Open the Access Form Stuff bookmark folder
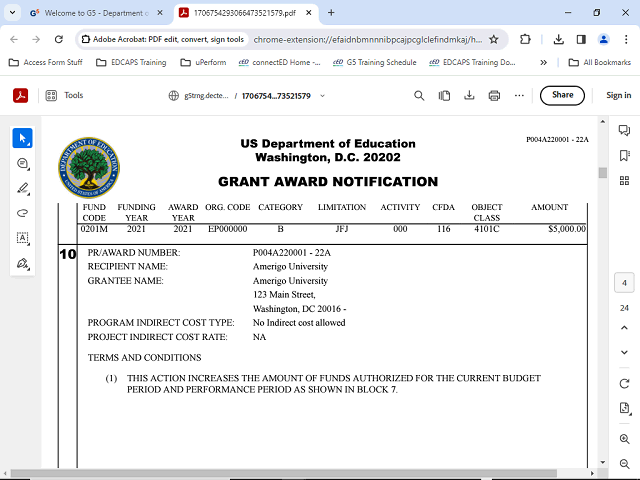 point(46,62)
